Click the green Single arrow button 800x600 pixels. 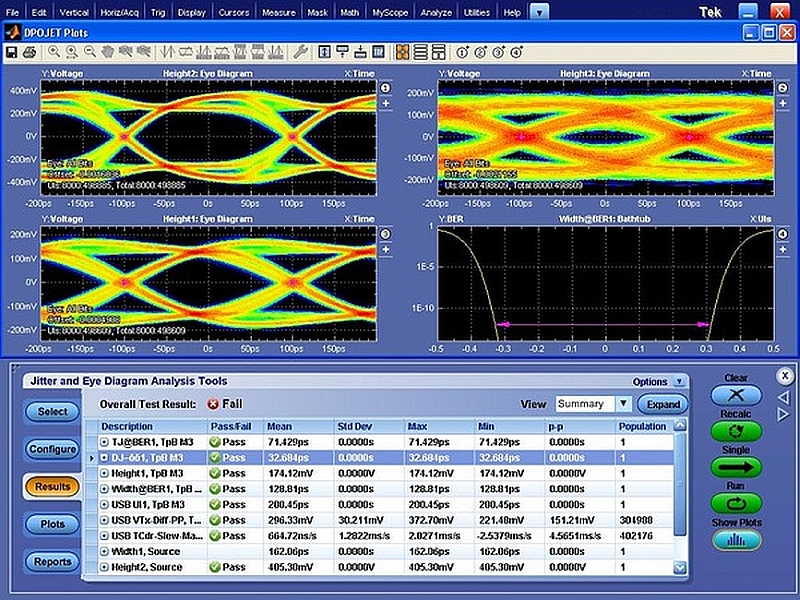tap(736, 467)
